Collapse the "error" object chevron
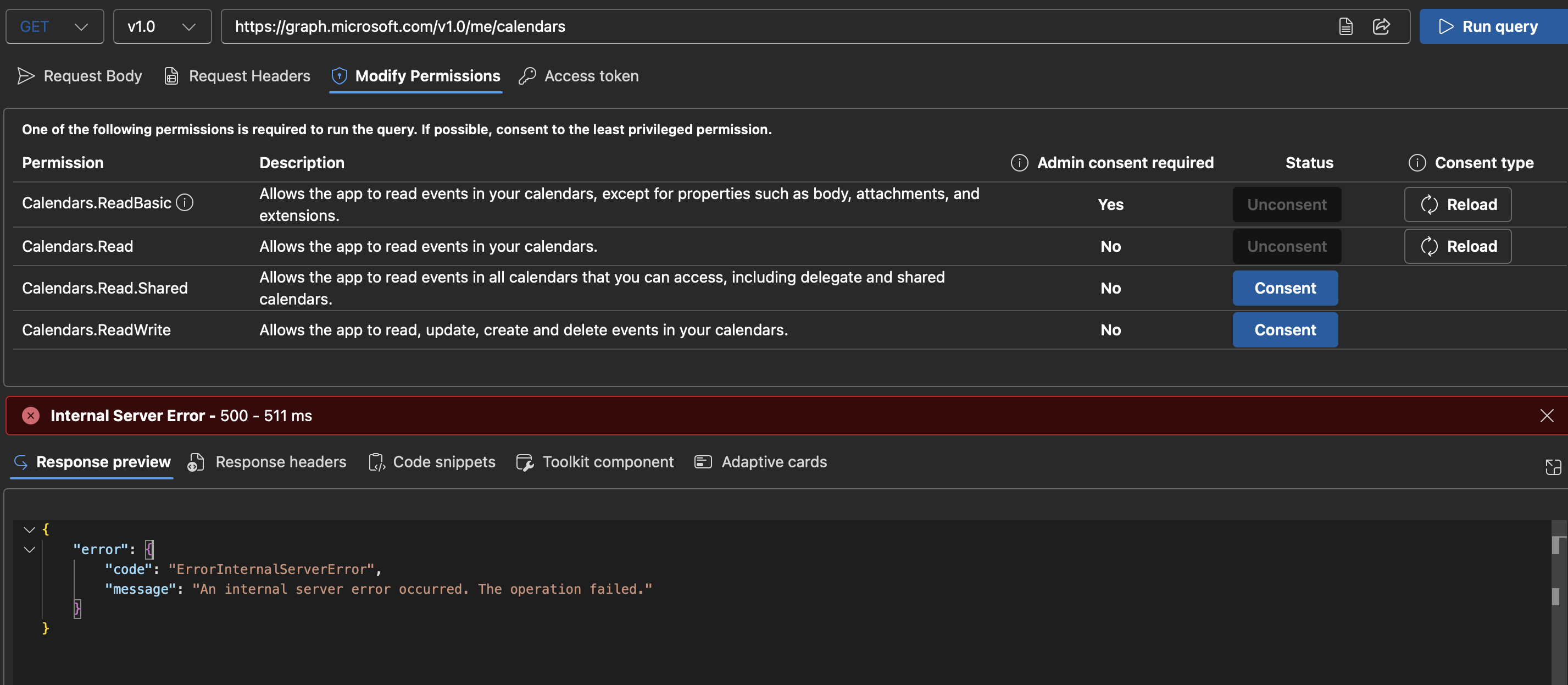The height and width of the screenshot is (685, 1568). [29, 550]
